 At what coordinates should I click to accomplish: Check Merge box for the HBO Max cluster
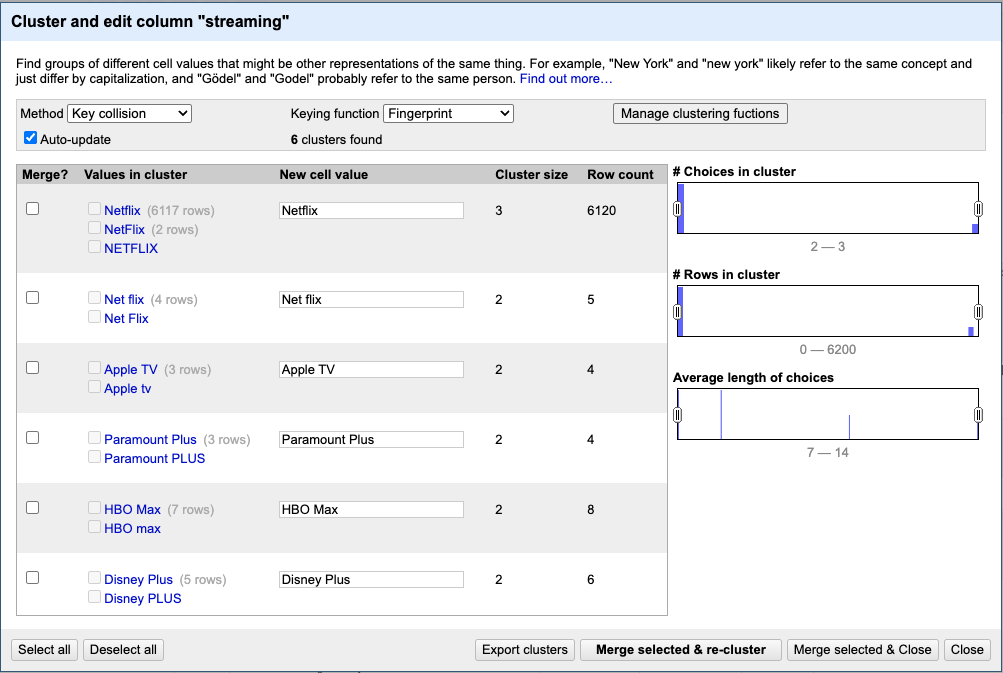point(33,507)
